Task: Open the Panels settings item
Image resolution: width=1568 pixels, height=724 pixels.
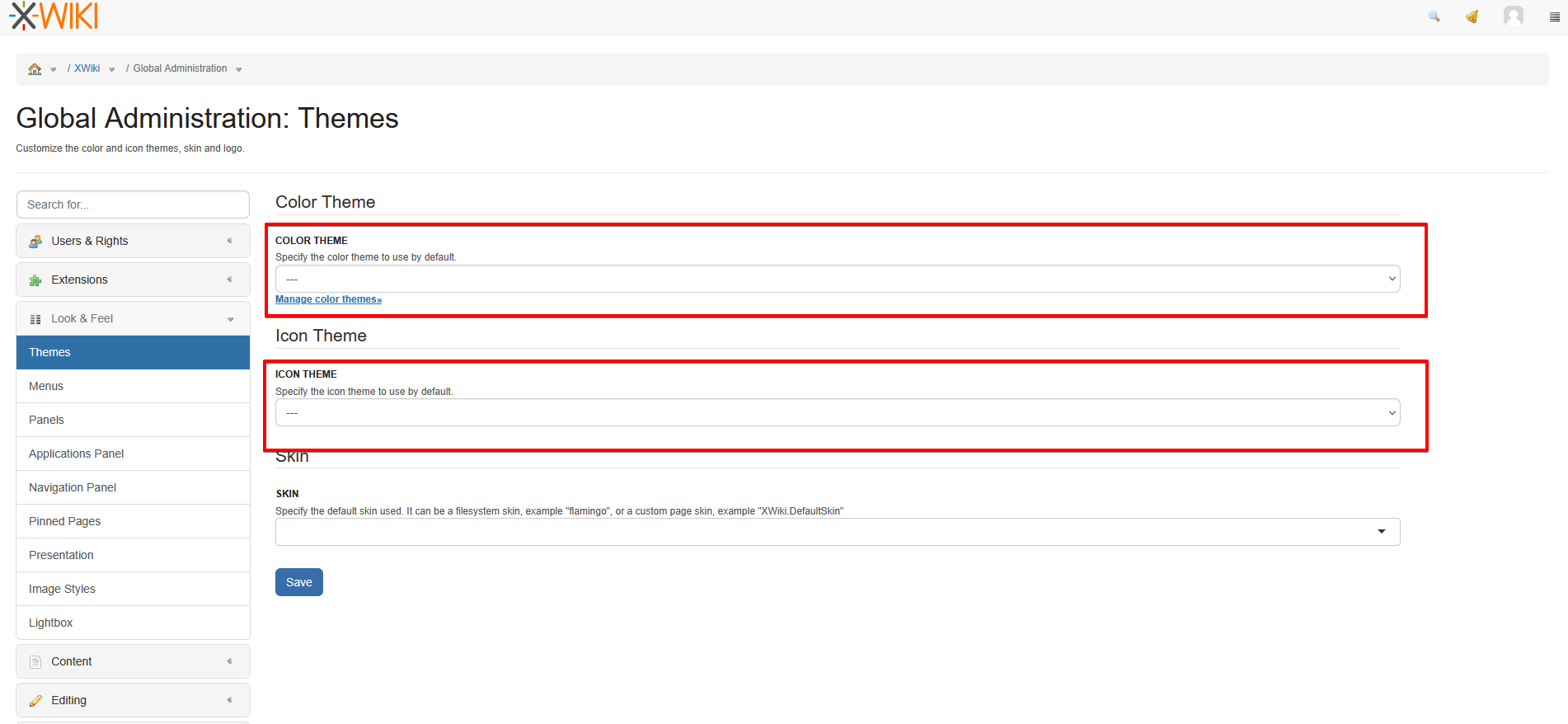Action: click(133, 420)
